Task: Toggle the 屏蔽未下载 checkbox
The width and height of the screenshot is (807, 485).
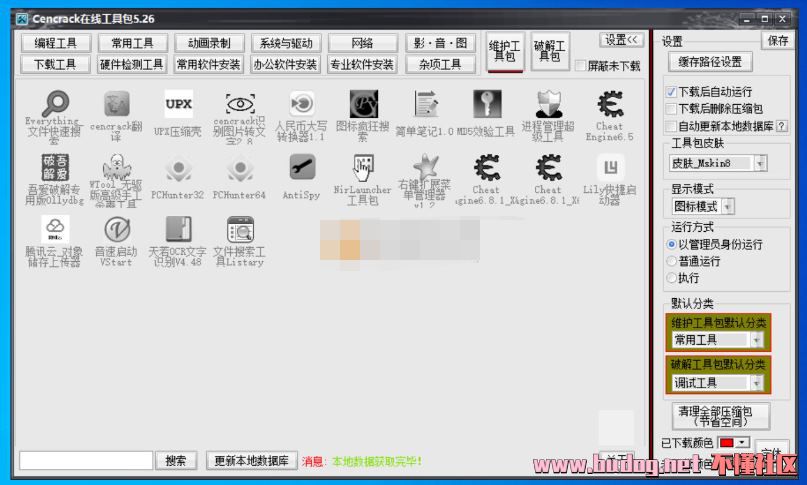Action: tap(581, 66)
